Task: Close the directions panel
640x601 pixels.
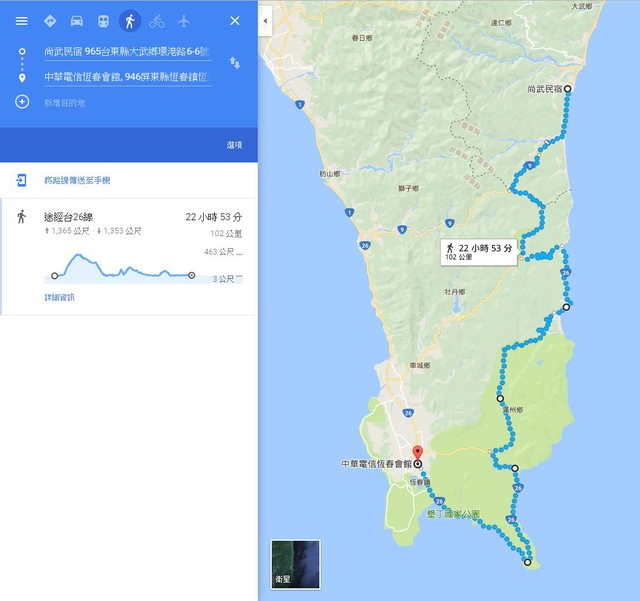Action: [235, 21]
